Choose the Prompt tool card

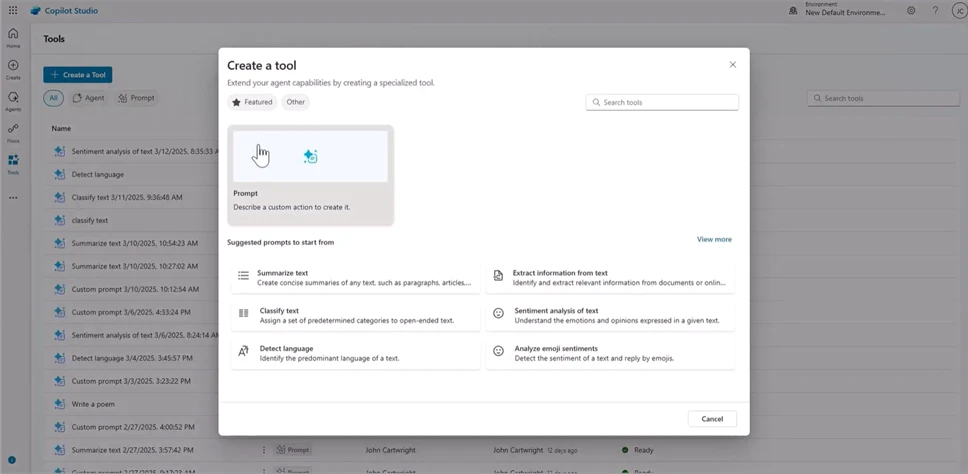[310, 174]
